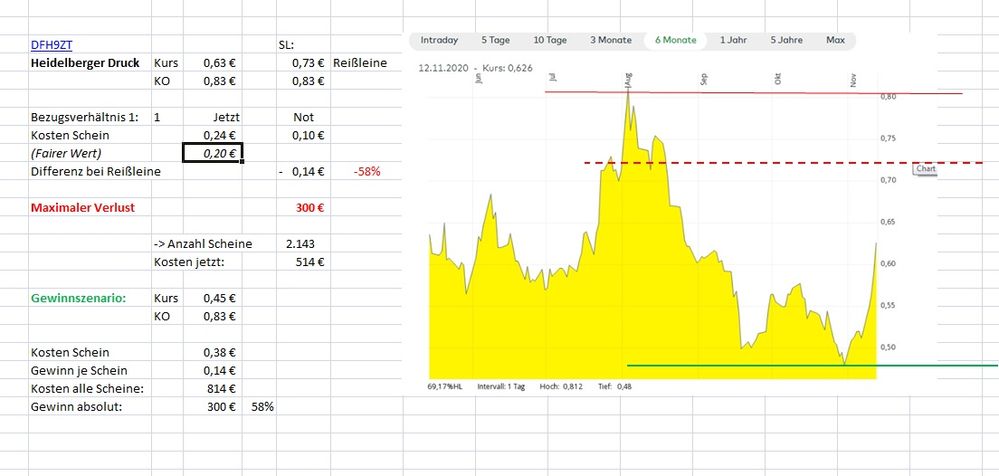Switch to the Intraday chart tab
999x476 pixels.
439,40
